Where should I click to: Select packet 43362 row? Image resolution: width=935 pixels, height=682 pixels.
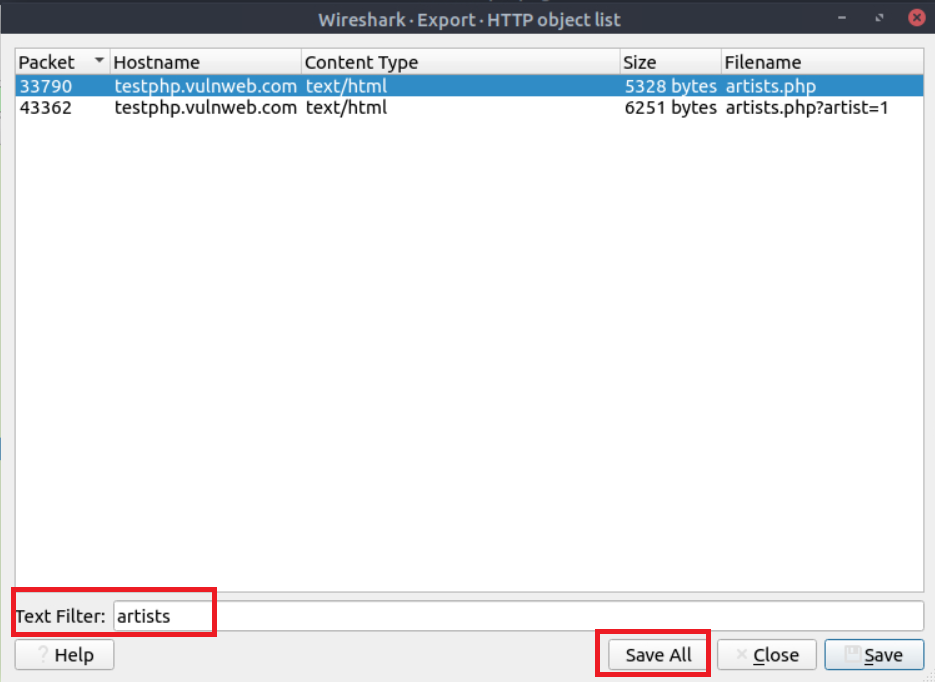(x=46, y=107)
